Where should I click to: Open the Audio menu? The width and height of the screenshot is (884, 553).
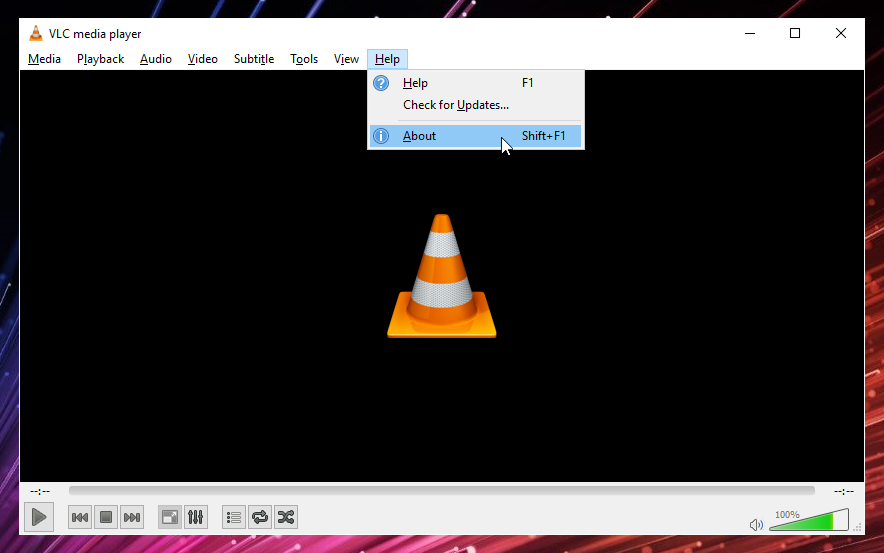156,59
